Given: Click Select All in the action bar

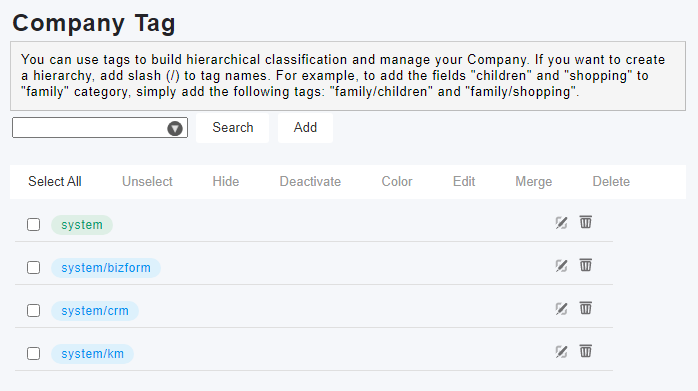Looking at the screenshot, I should (55, 182).
